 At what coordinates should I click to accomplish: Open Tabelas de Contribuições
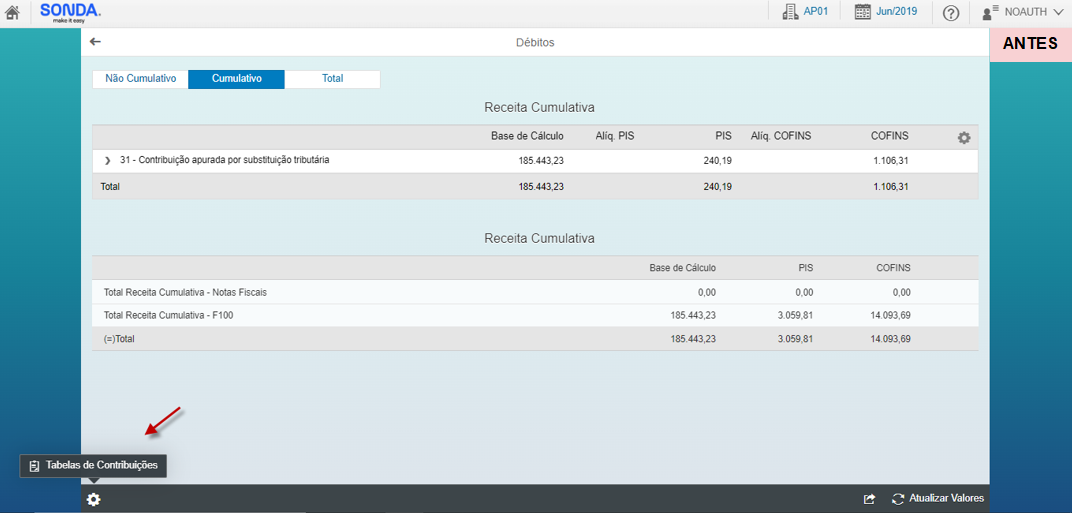pos(93,465)
